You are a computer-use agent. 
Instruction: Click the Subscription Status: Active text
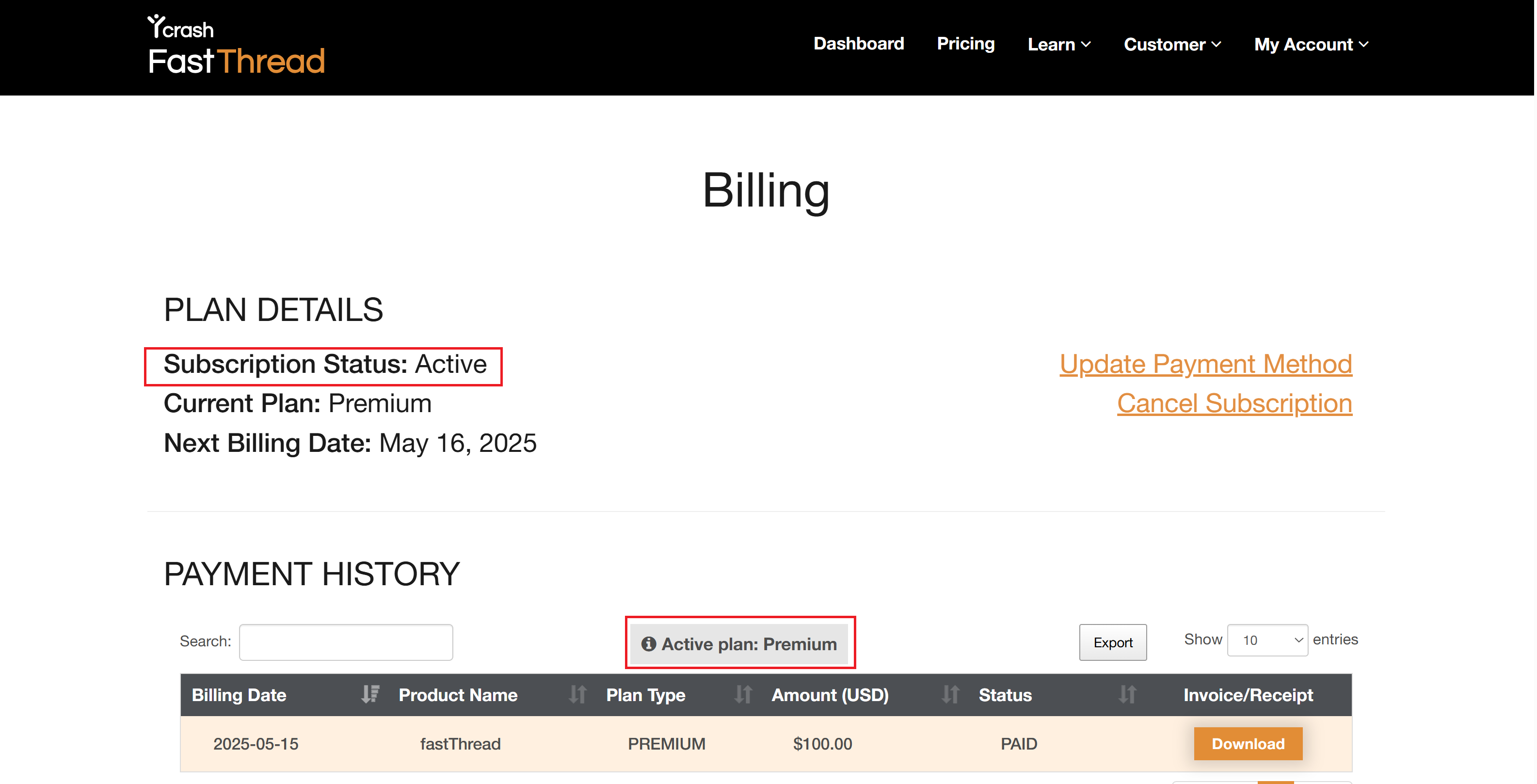pyautogui.click(x=325, y=364)
